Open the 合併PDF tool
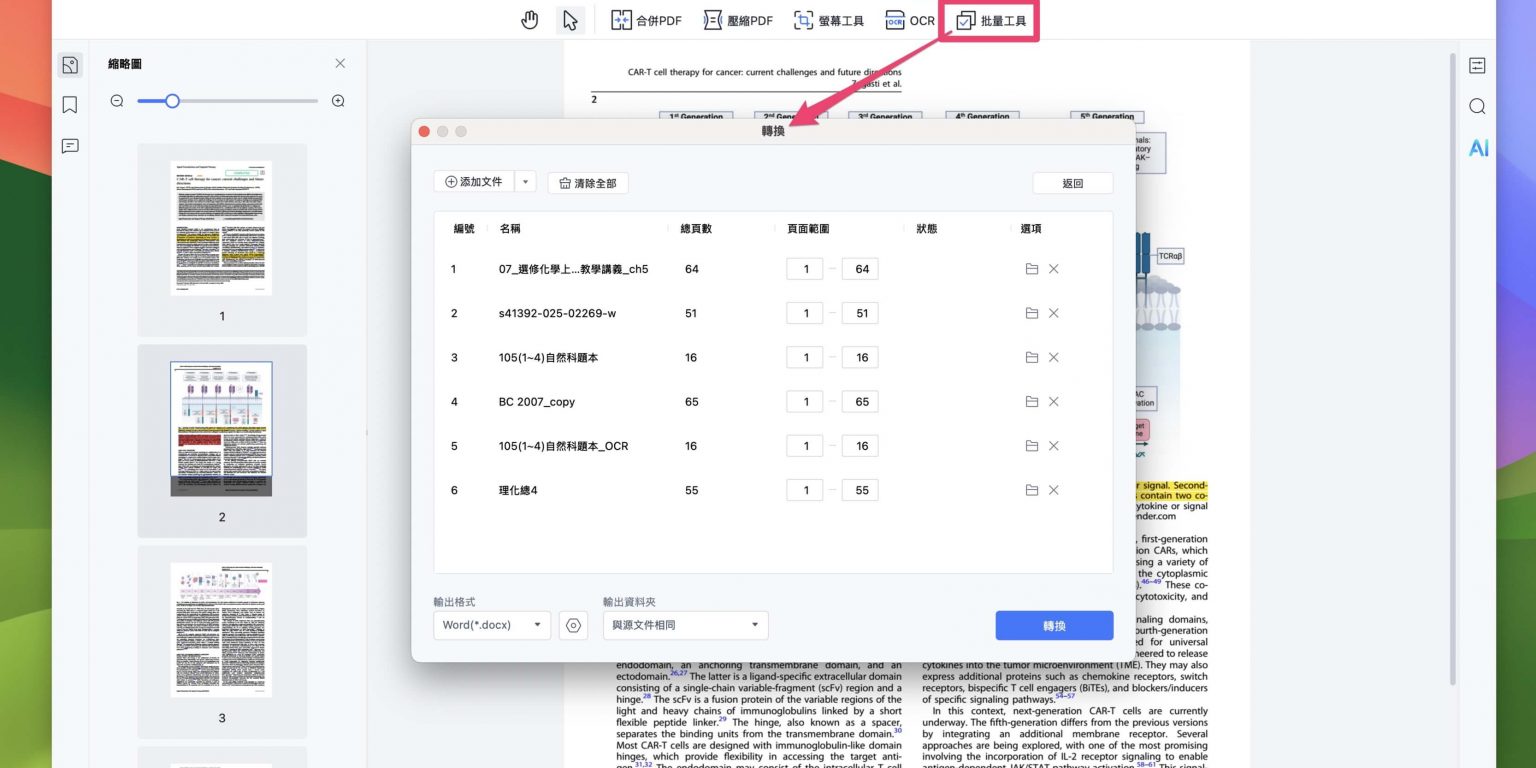 [646, 20]
